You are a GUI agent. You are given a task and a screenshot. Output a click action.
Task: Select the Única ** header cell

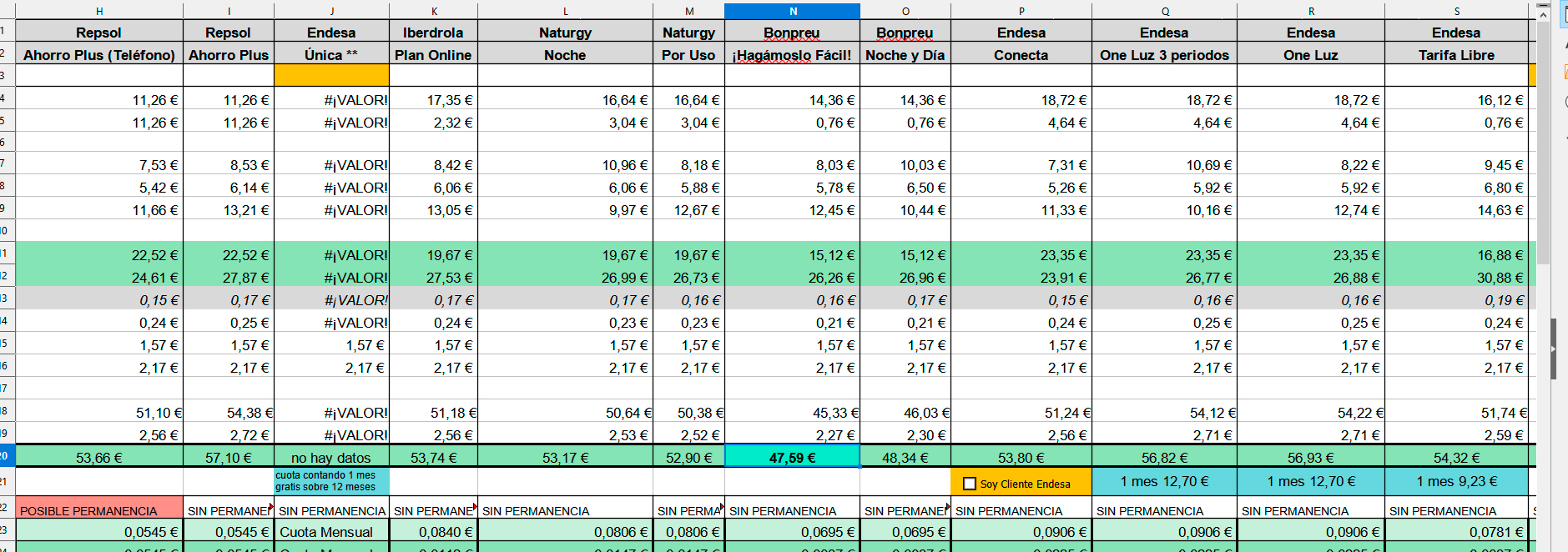(332, 55)
